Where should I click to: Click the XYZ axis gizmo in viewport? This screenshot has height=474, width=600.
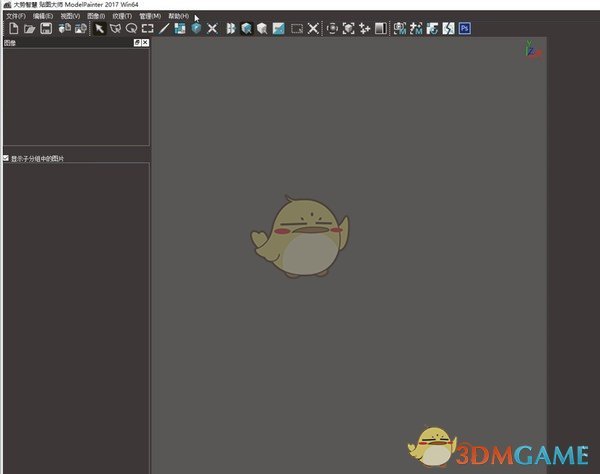click(533, 49)
